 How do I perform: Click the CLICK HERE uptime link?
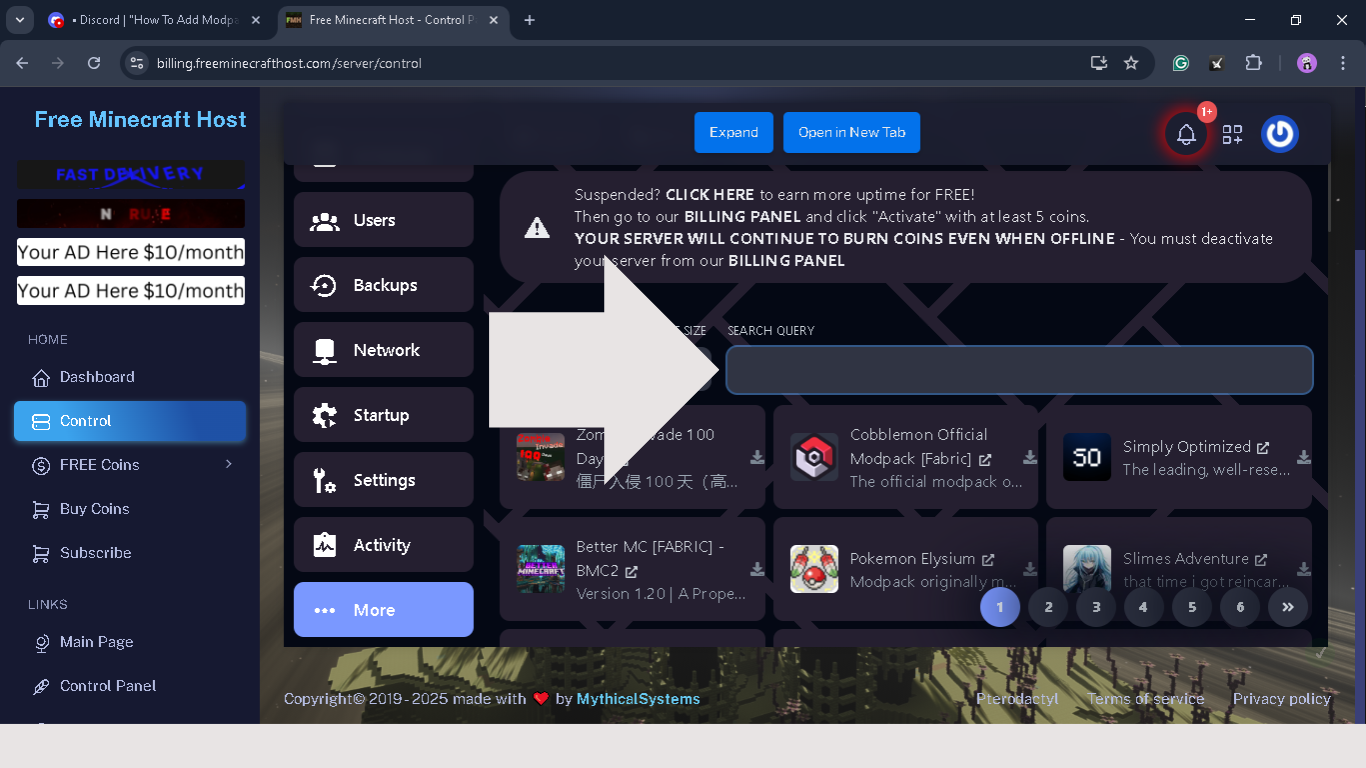(710, 194)
